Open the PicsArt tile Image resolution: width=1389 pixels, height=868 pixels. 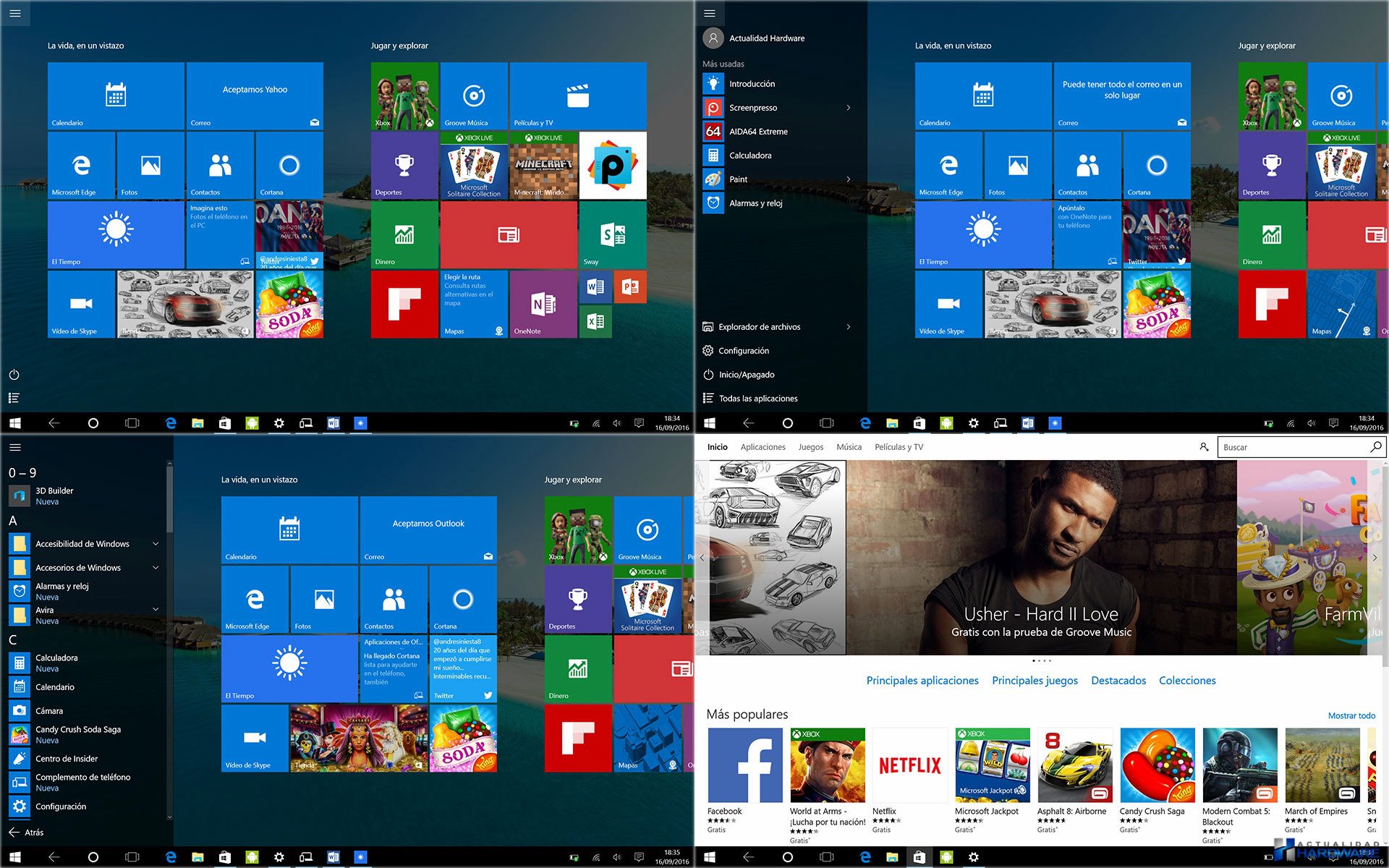[612, 166]
